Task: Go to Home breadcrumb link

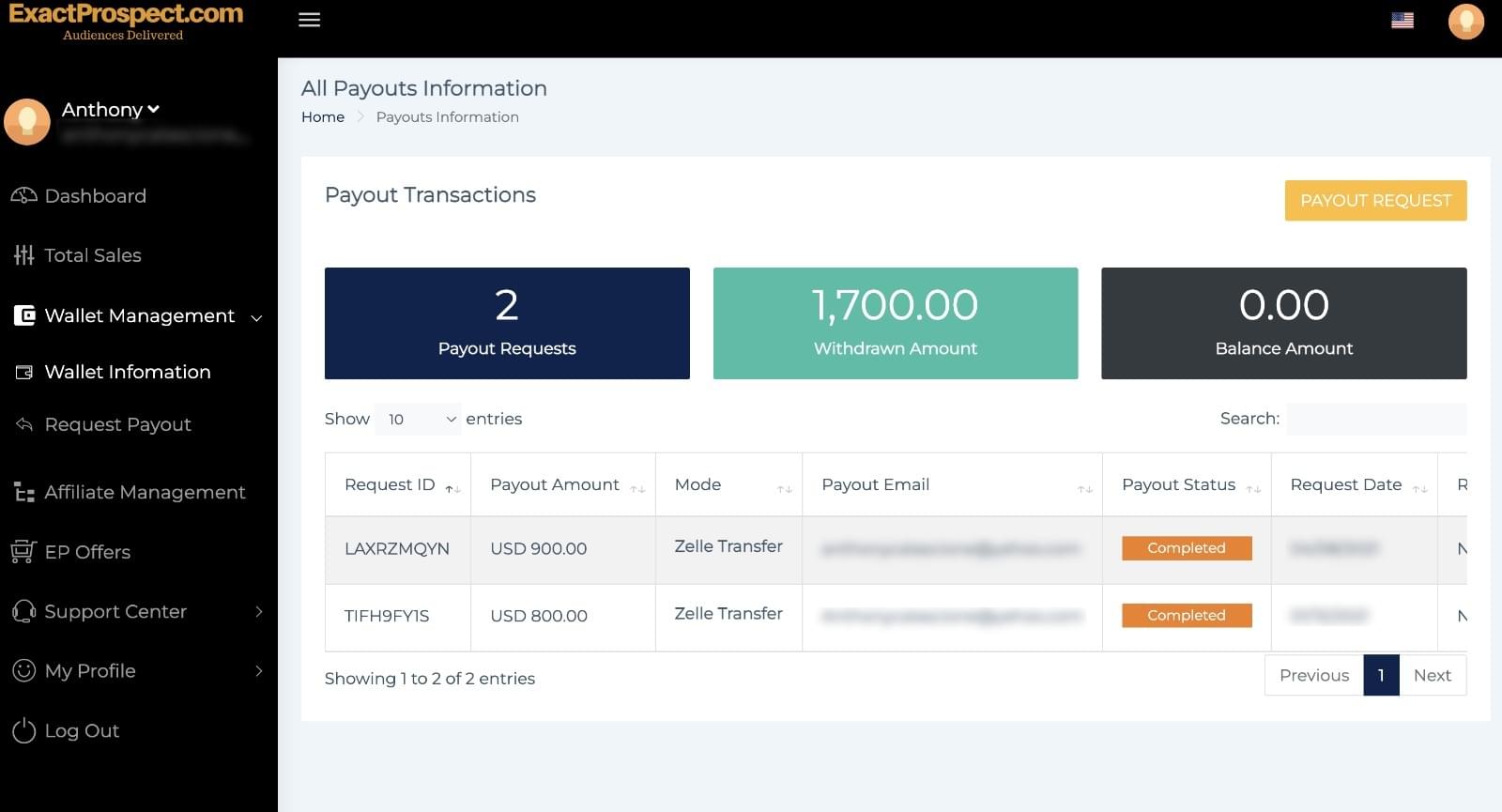Action: point(322,116)
